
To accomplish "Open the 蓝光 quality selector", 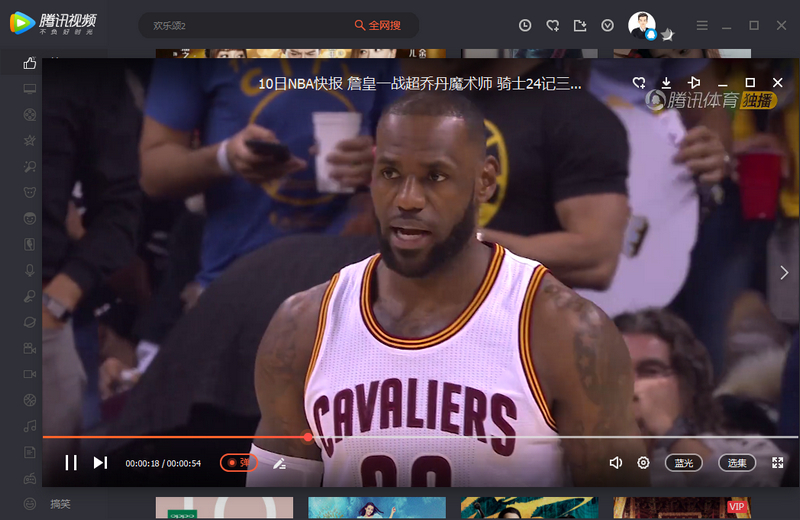I will tap(684, 463).
